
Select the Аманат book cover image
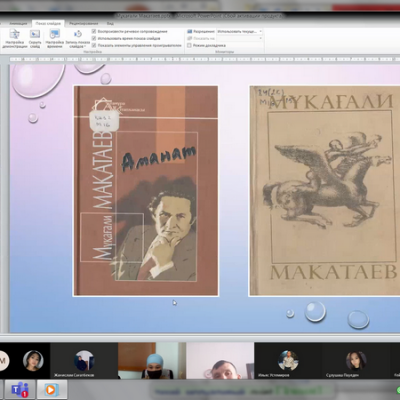(146, 191)
